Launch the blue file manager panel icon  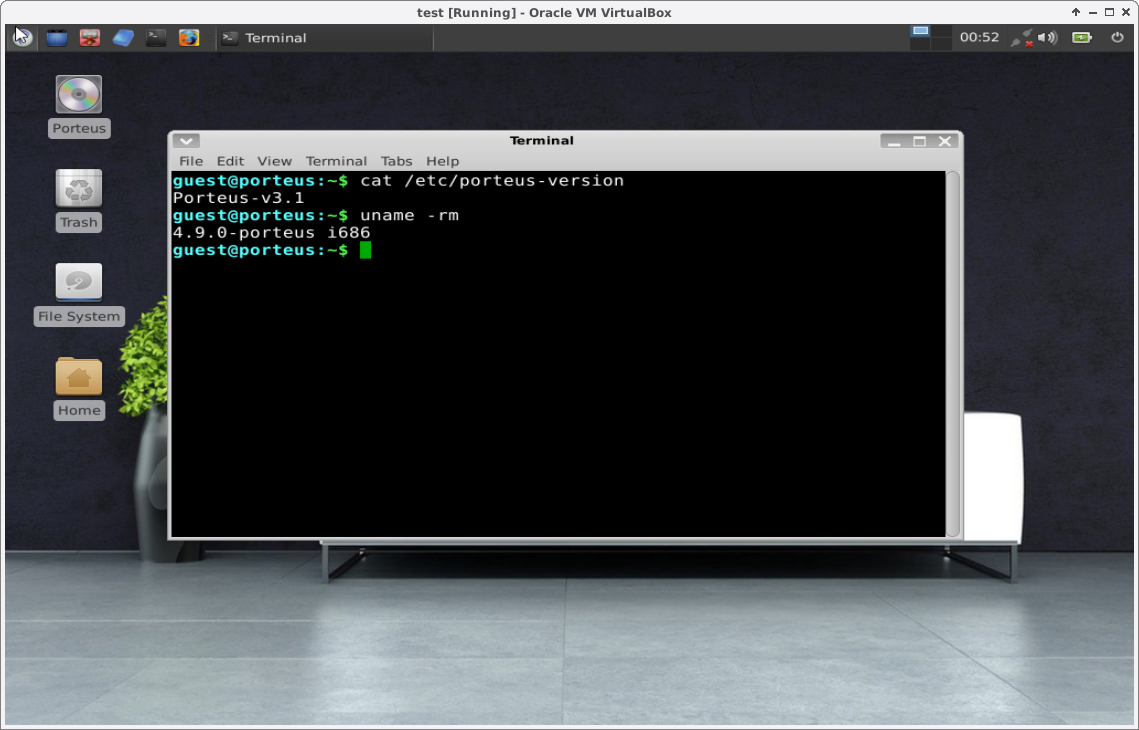point(123,38)
